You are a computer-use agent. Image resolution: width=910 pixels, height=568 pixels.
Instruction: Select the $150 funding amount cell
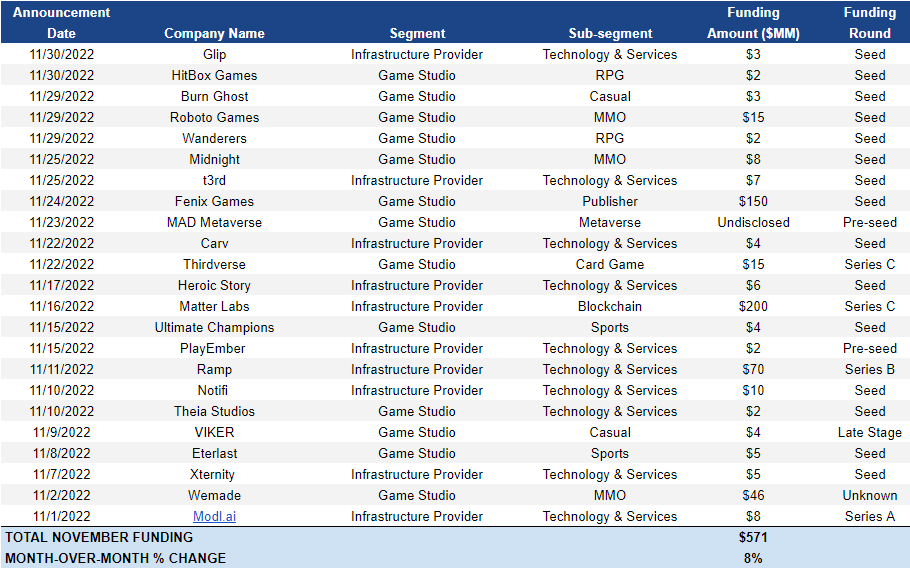[753, 201]
